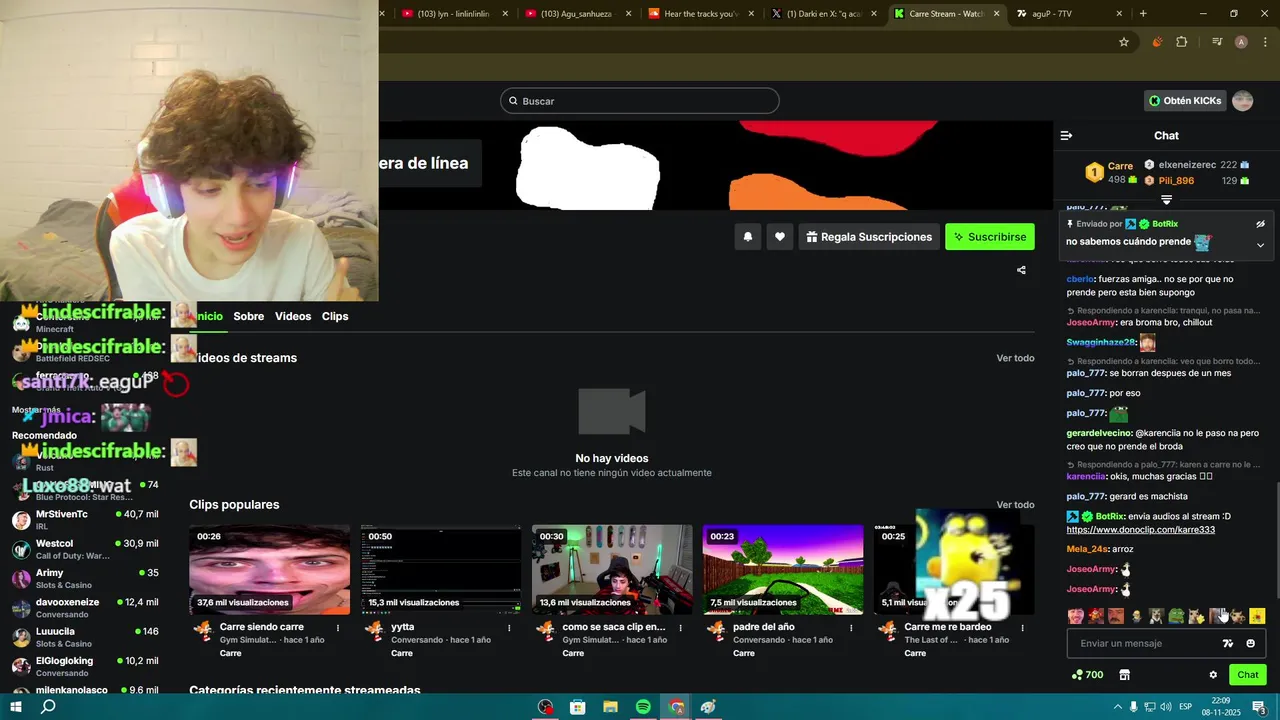Open Windows Start menu
The width and height of the screenshot is (1280, 720).
pos(16,707)
